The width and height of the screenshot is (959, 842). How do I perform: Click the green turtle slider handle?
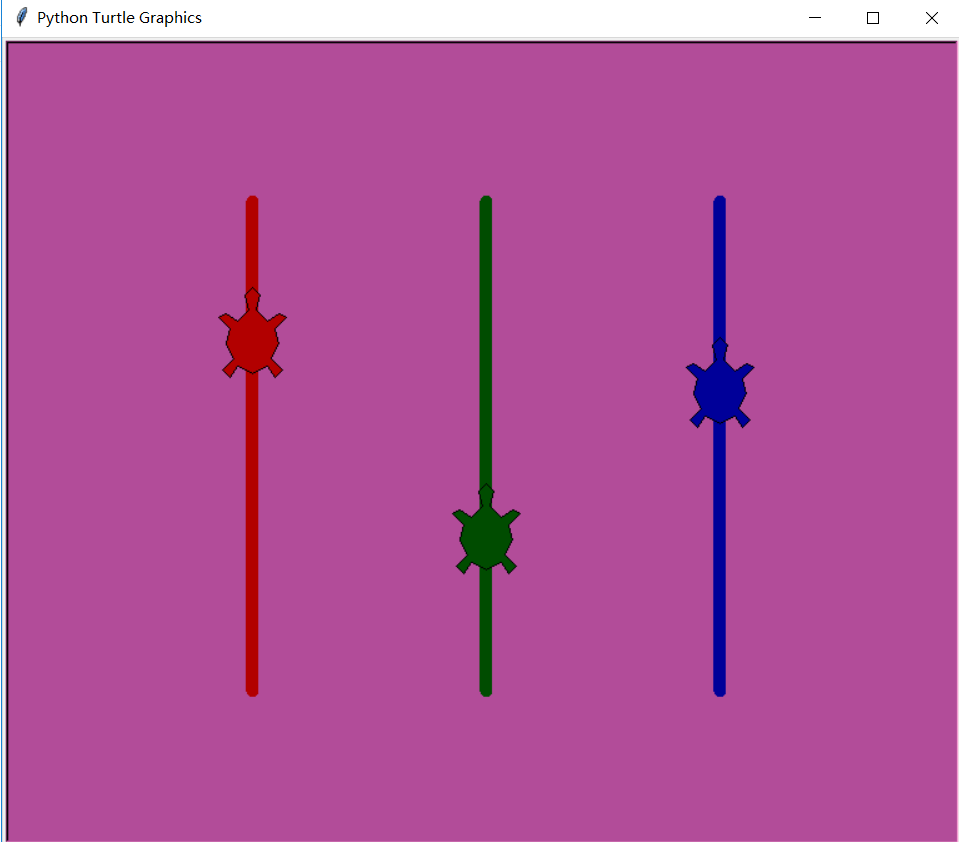tap(486, 530)
